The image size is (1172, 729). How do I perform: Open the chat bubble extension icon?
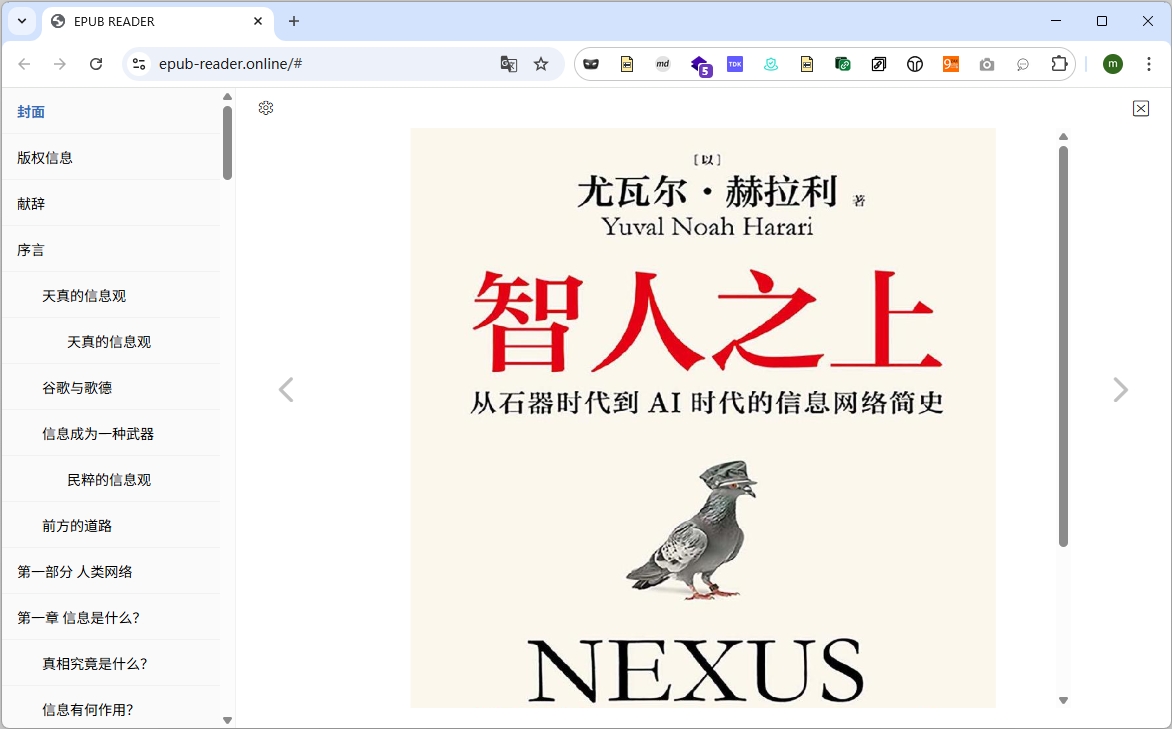pyautogui.click(x=1023, y=64)
